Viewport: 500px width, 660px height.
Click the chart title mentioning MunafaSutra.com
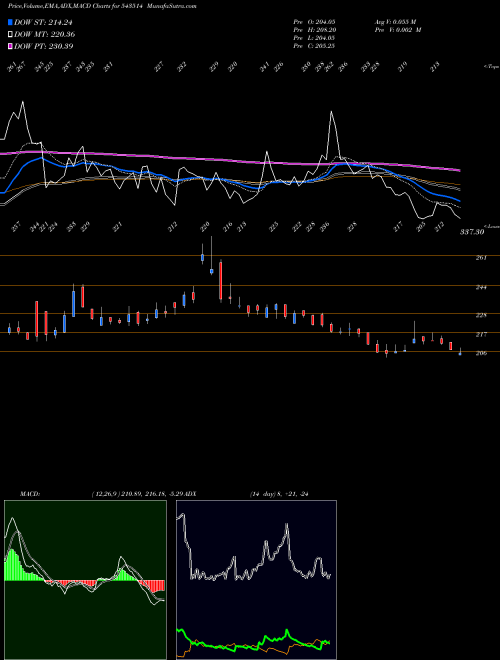pos(102,6)
